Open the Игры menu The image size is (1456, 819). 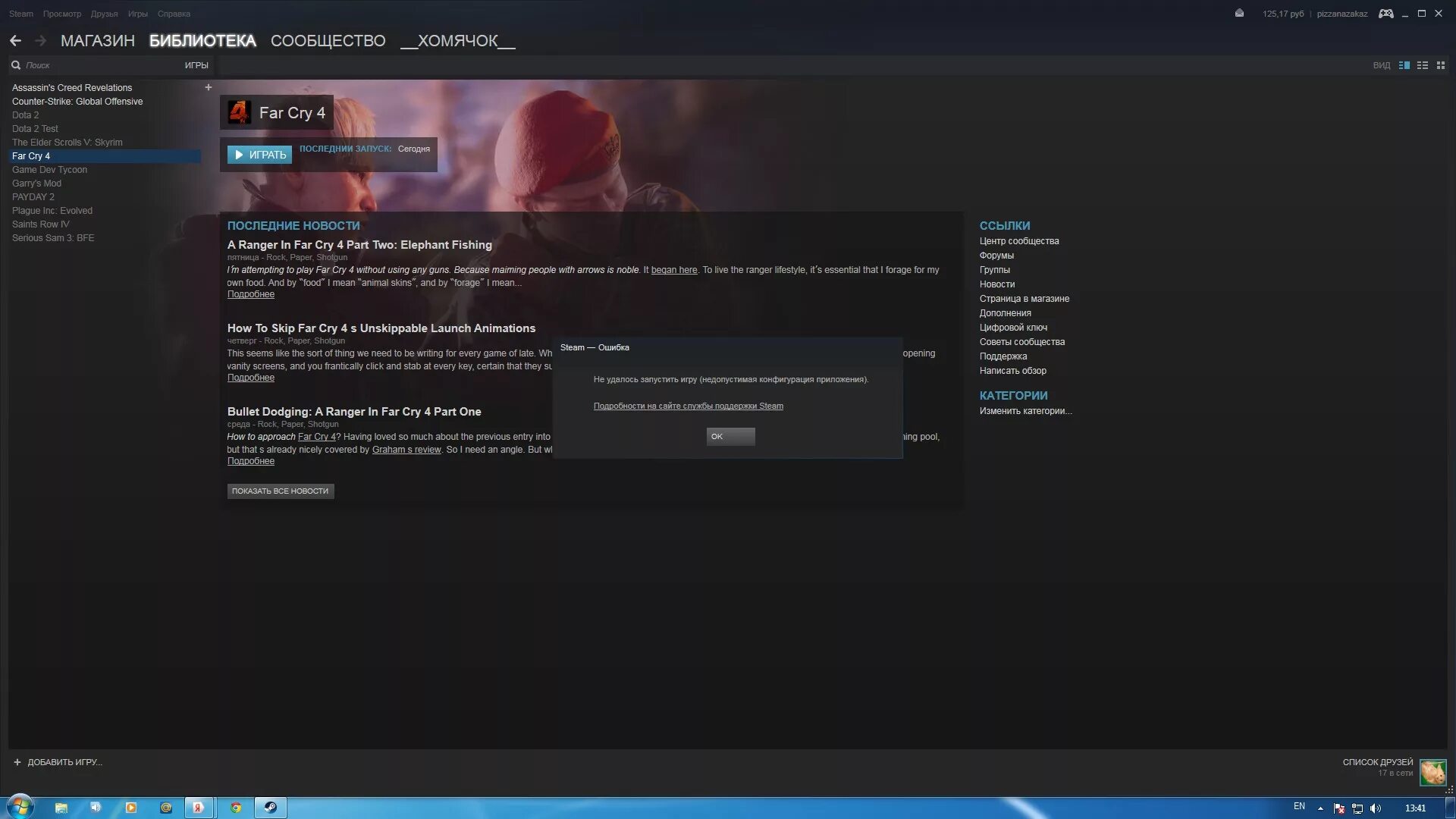(x=138, y=14)
